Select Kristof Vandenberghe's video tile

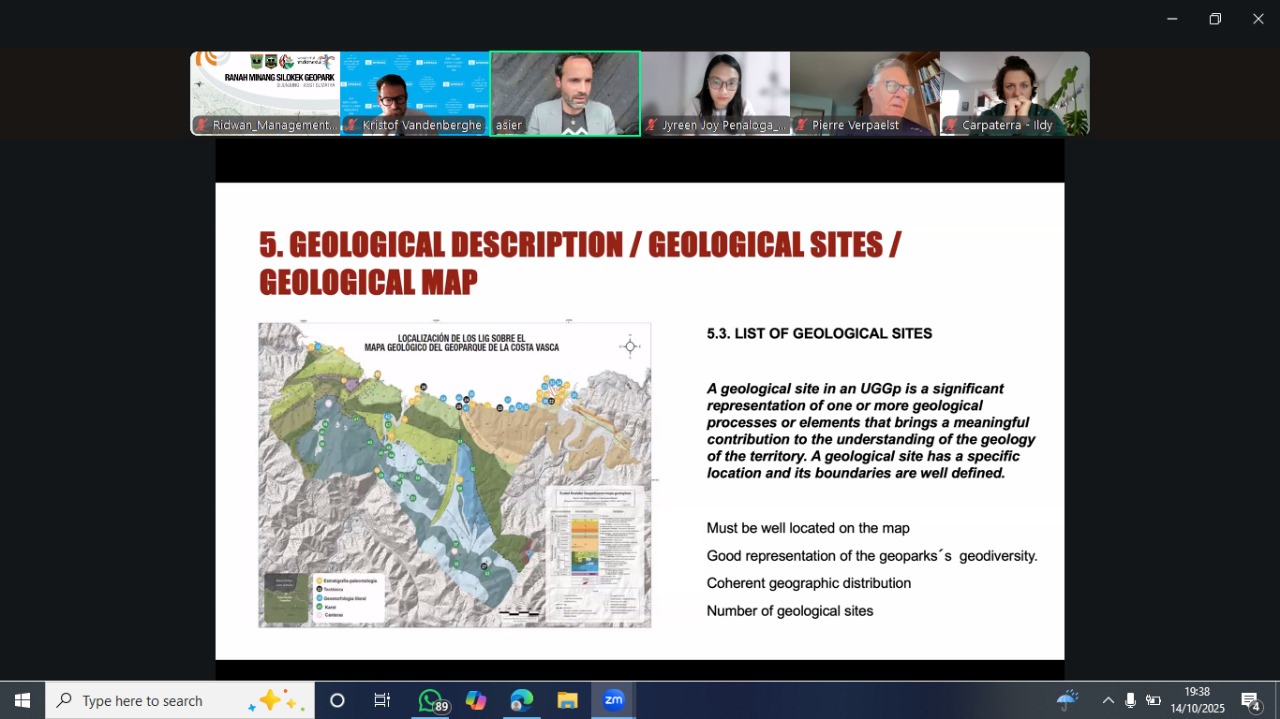click(x=415, y=92)
